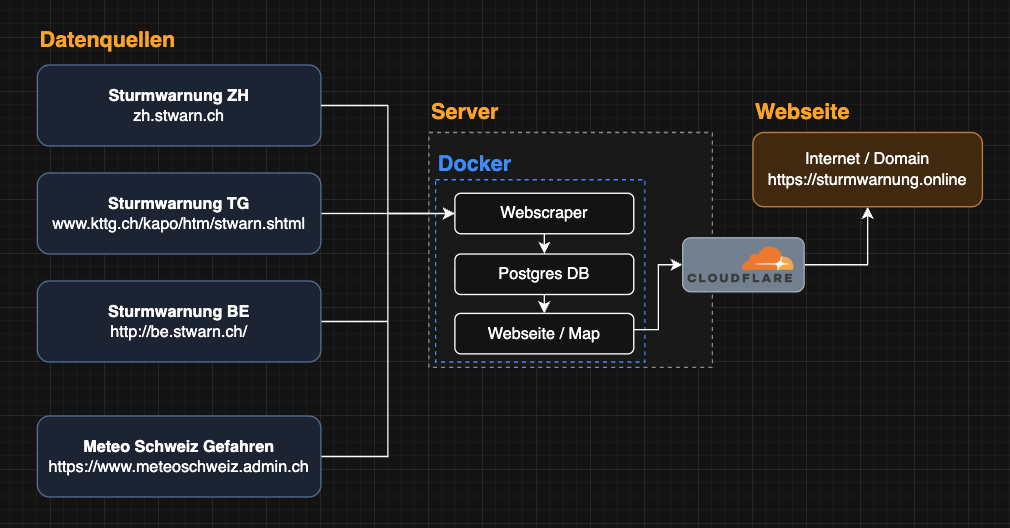Click the zh.stwarn.ch URL text

coord(178,116)
